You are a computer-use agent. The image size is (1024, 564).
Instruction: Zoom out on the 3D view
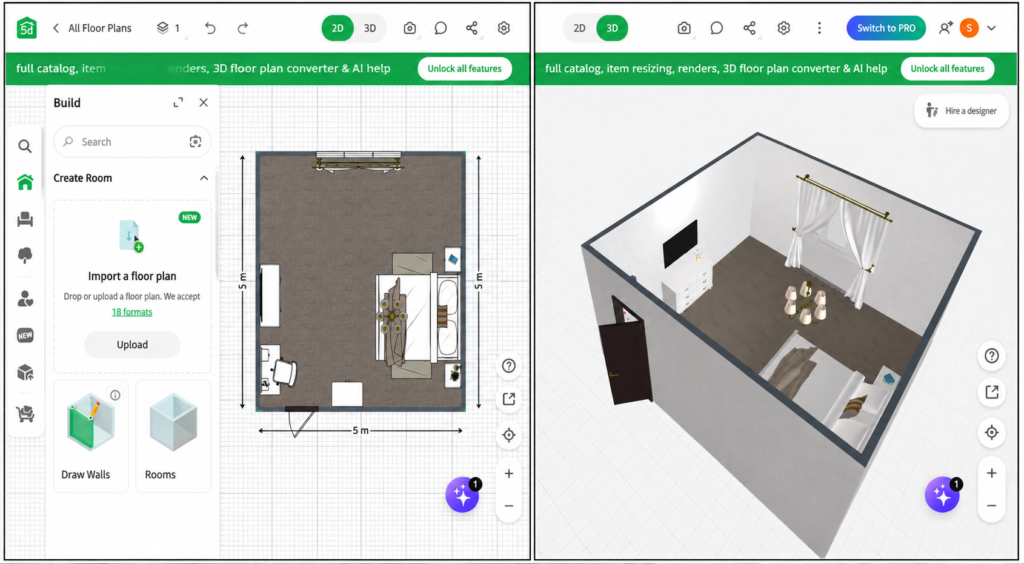point(991,506)
